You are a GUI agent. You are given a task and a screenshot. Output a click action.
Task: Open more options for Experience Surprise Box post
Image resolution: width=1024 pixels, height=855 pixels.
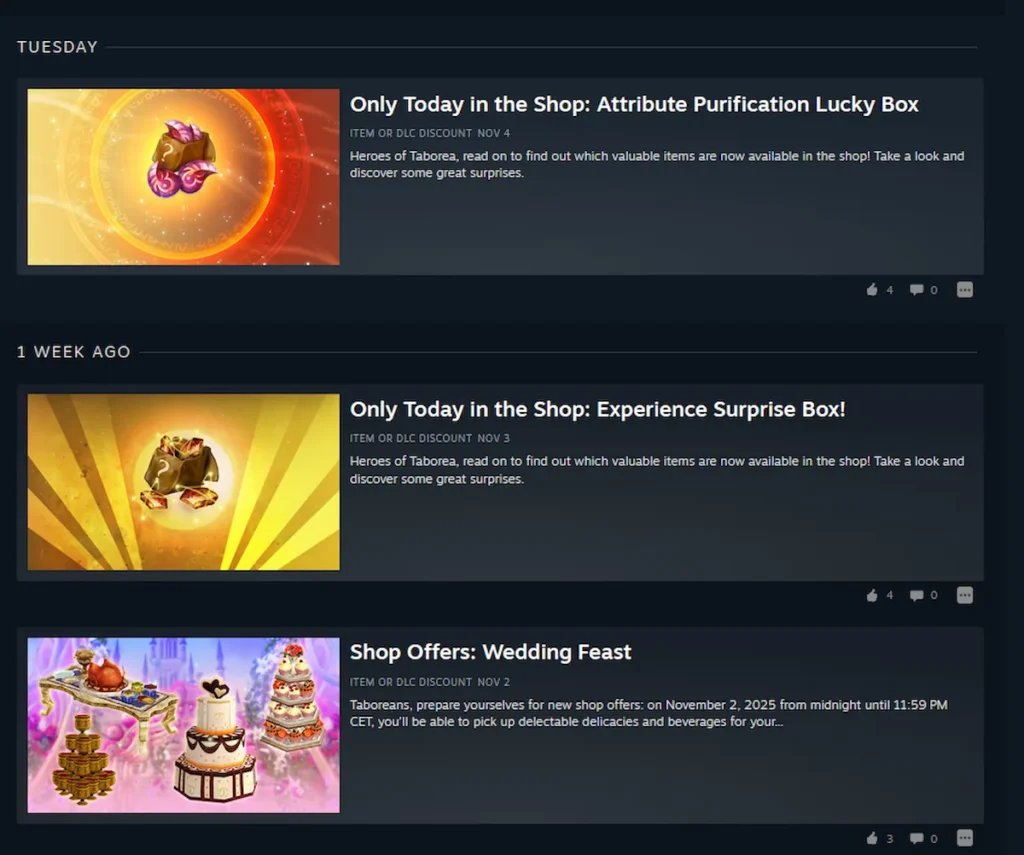tap(965, 595)
